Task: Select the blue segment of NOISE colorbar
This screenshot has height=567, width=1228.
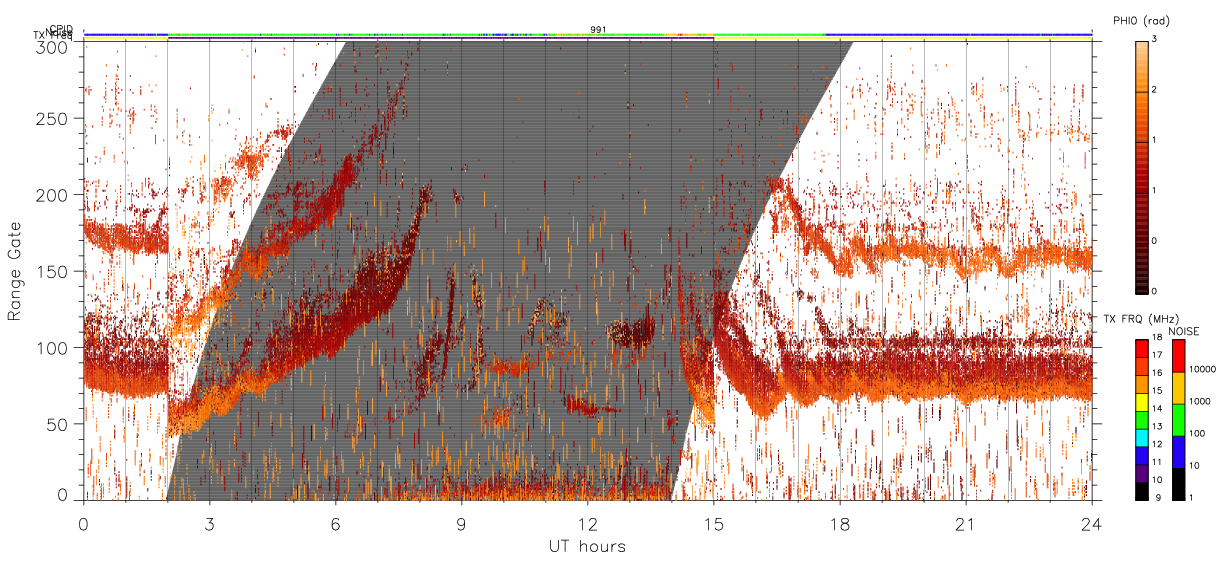Action: pos(1177,451)
